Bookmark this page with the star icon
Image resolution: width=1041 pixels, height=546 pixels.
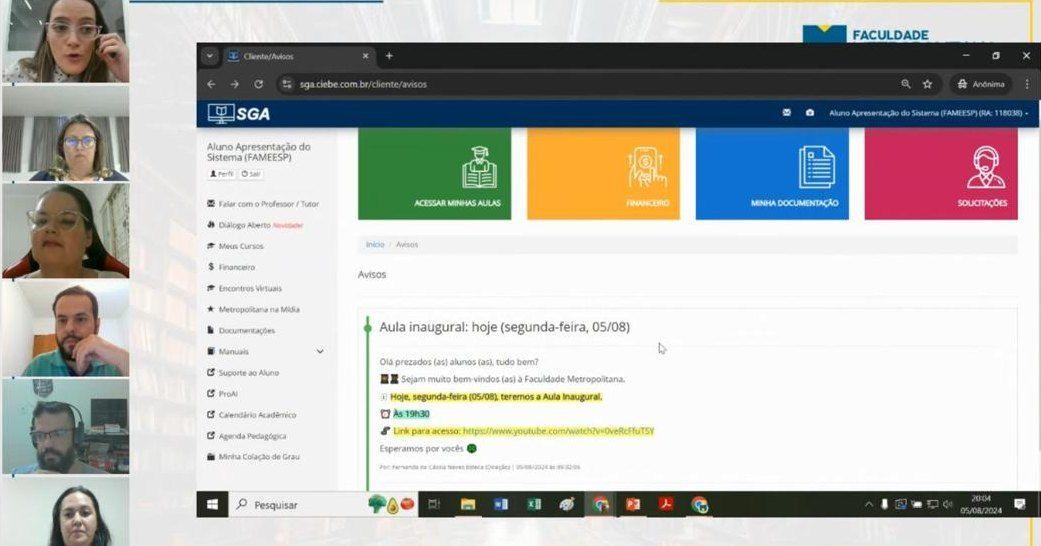tap(927, 84)
